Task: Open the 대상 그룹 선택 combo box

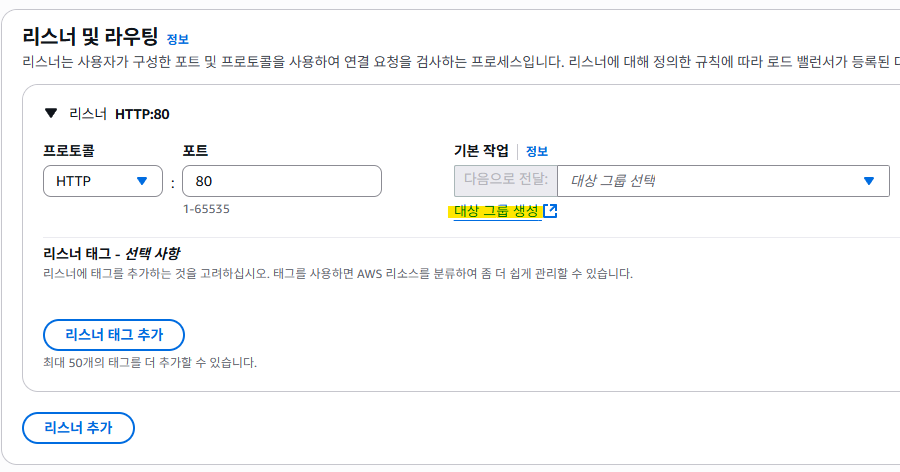Action: point(723,181)
